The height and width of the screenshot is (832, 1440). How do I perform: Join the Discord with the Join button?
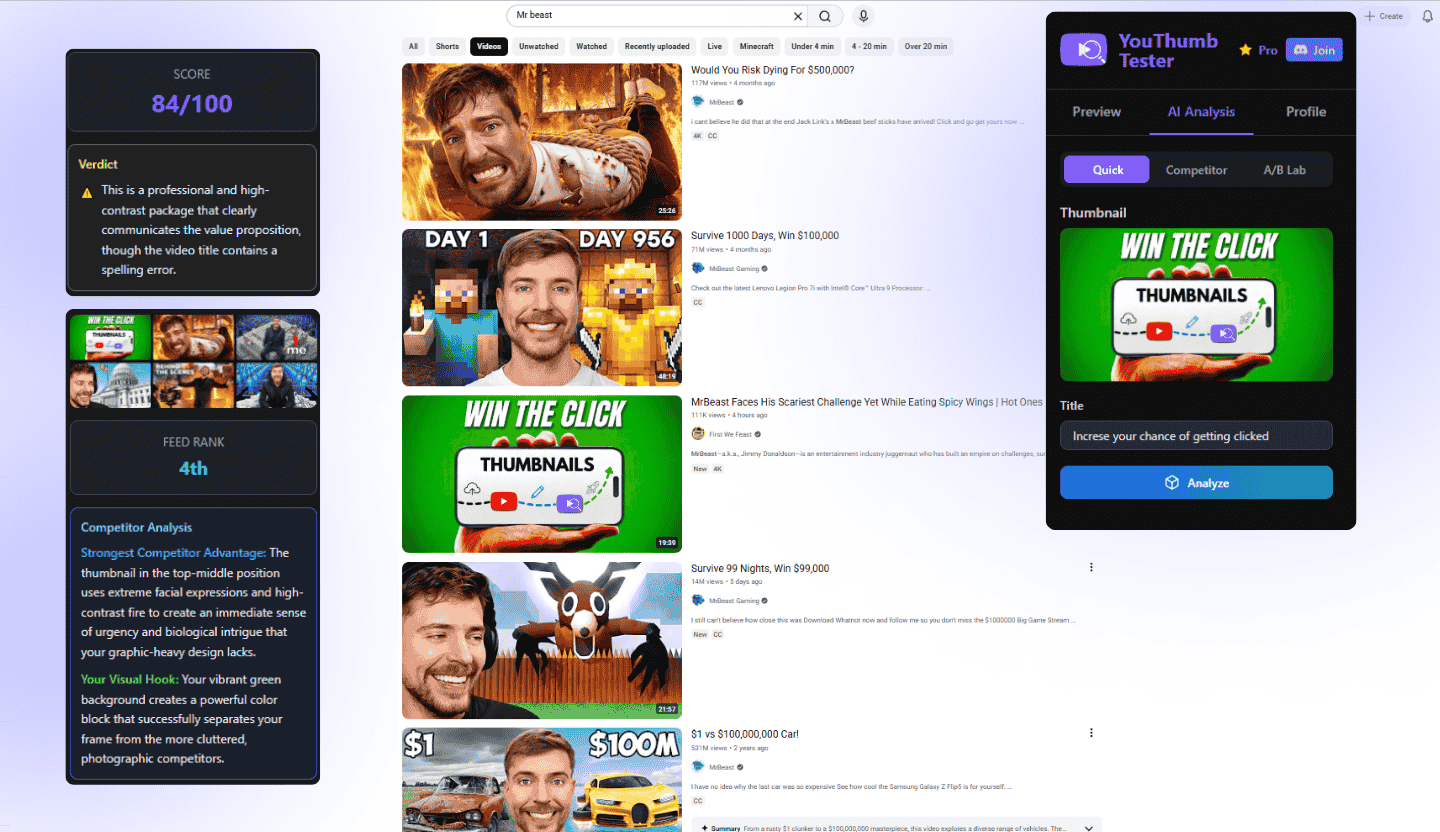coord(1314,49)
